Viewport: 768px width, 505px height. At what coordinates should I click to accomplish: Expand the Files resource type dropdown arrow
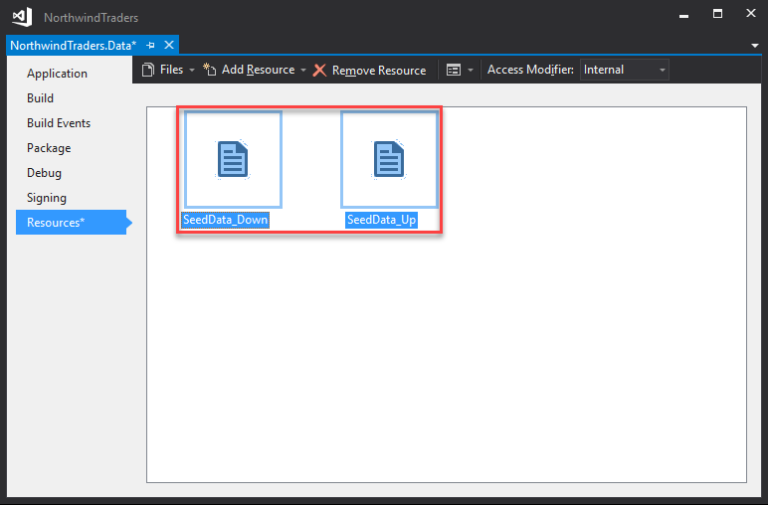click(192, 70)
